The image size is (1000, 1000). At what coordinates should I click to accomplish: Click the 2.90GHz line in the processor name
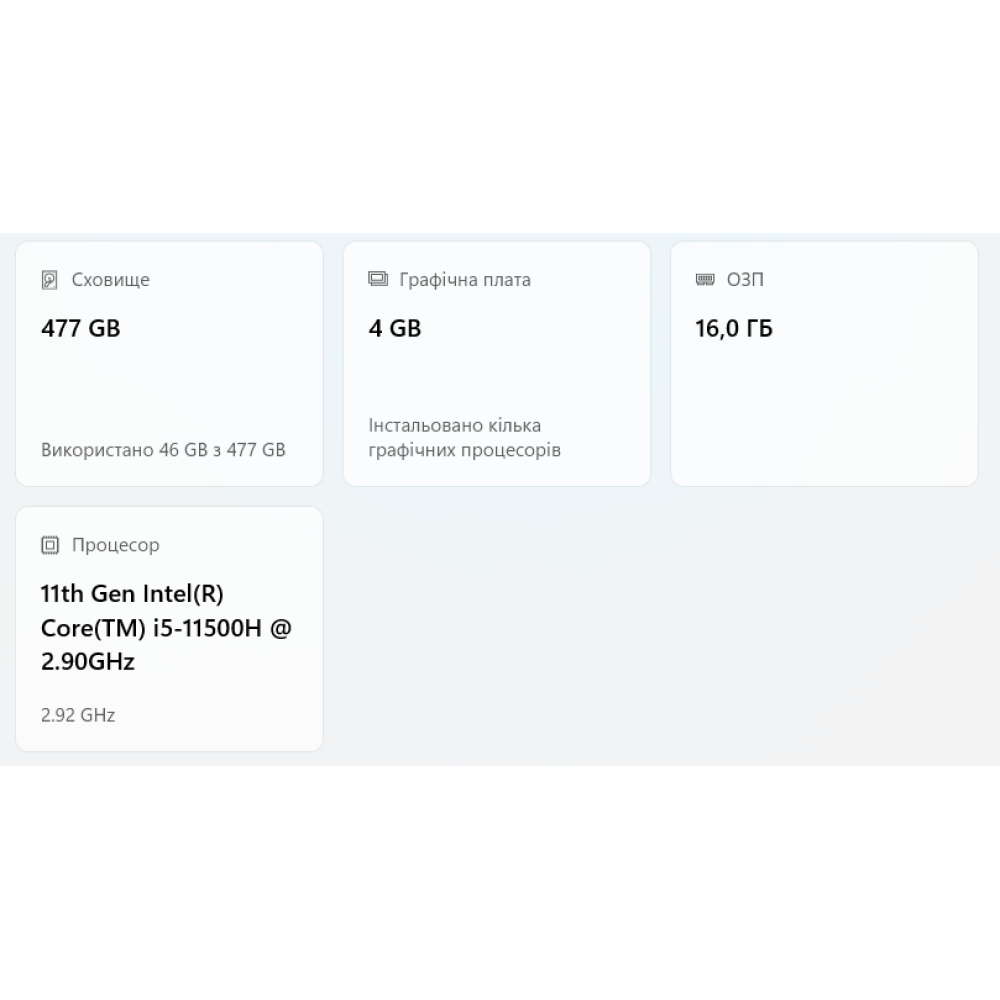(88, 662)
